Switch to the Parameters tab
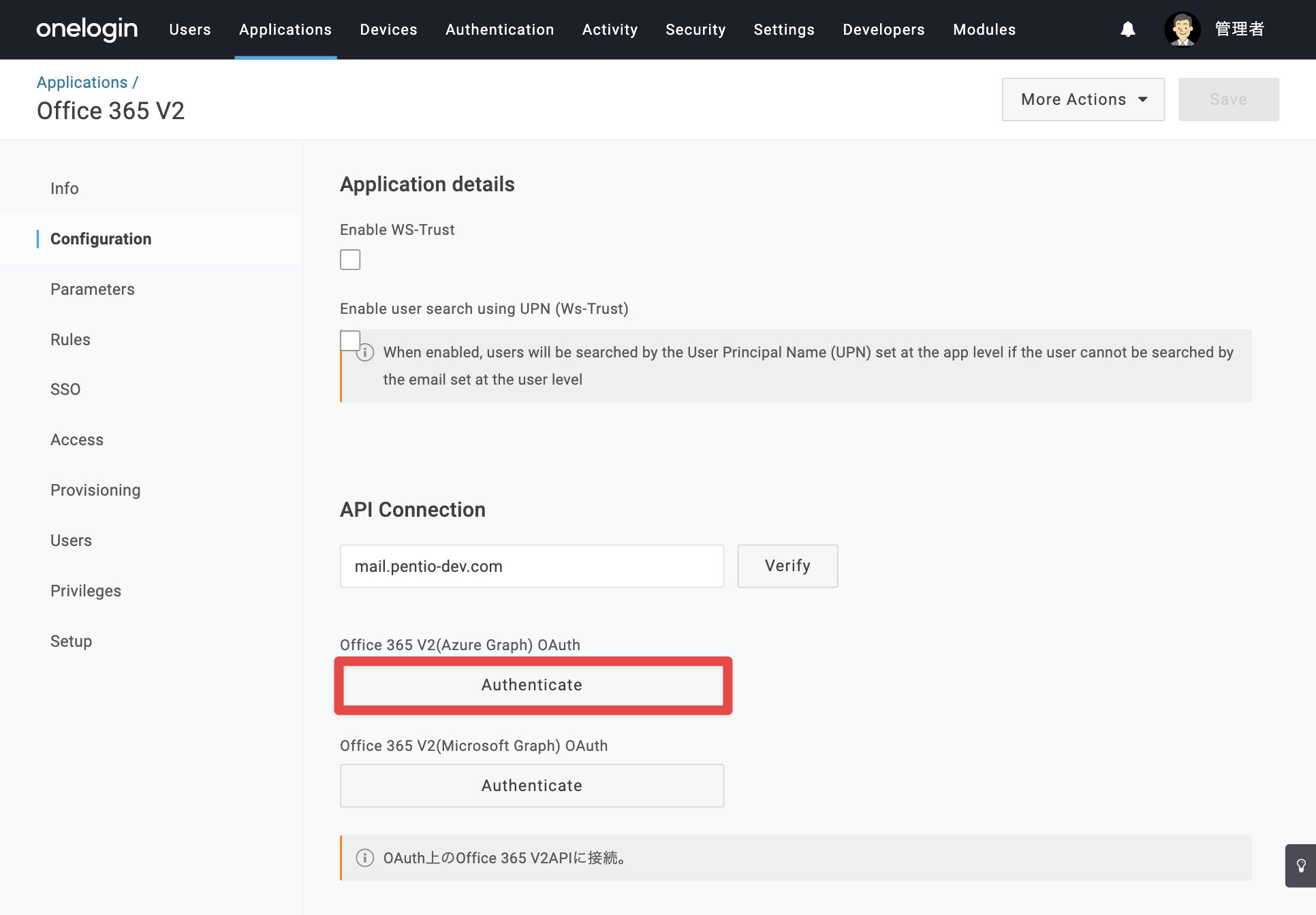Viewport: 1316px width, 915px height. 93,289
